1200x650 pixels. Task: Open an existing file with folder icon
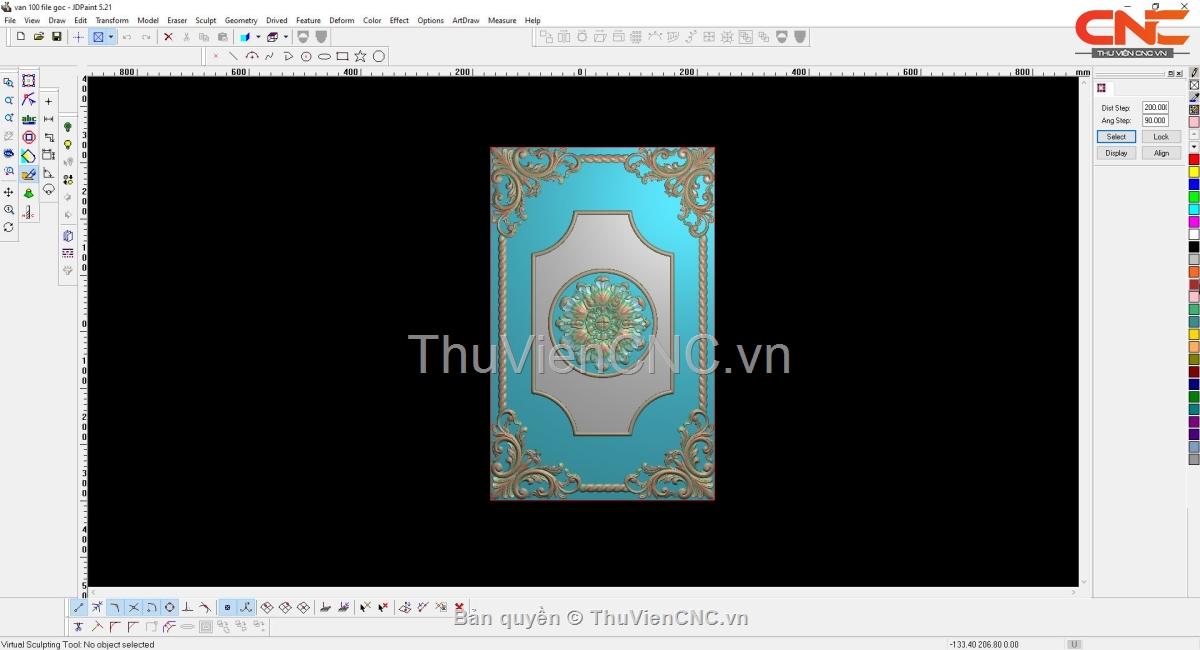coord(39,37)
